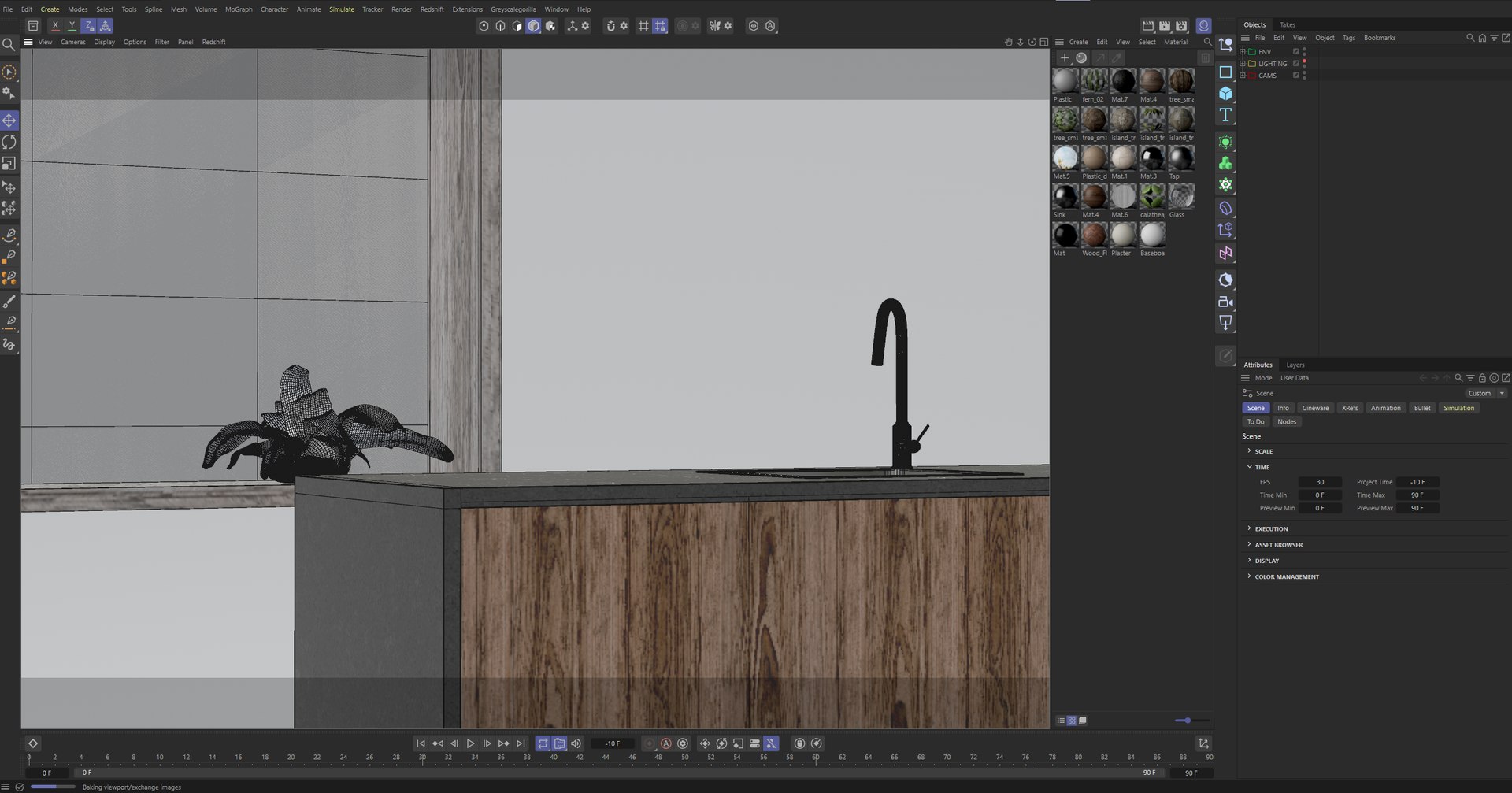1512x793 pixels.
Task: Toggle X-axis lock
Action: pyautogui.click(x=55, y=26)
